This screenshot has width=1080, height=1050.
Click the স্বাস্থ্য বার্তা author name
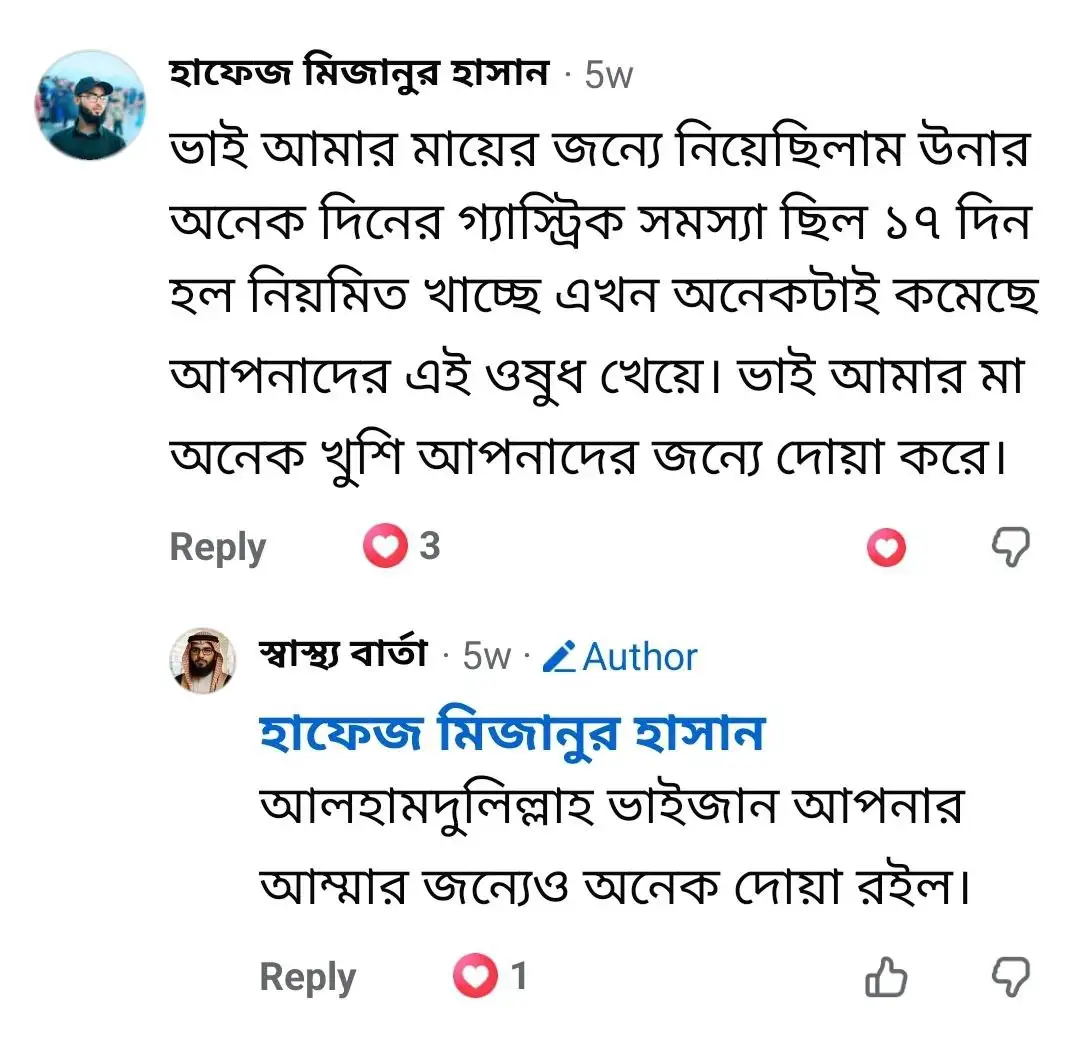coord(343,656)
